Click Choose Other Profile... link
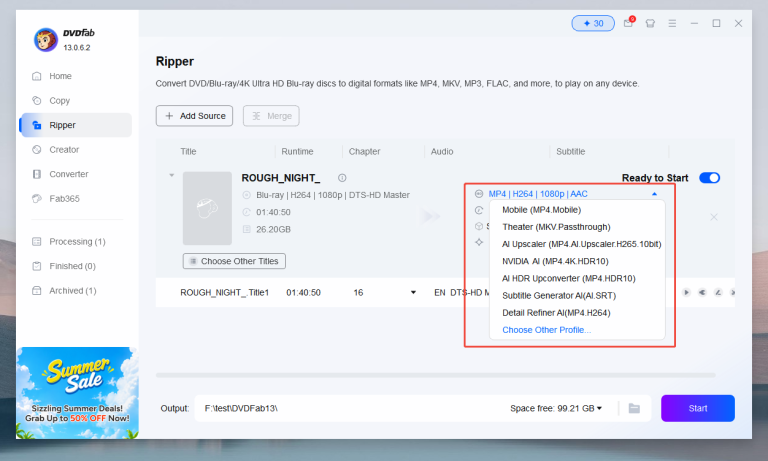The height and width of the screenshot is (461, 768). tap(546, 330)
